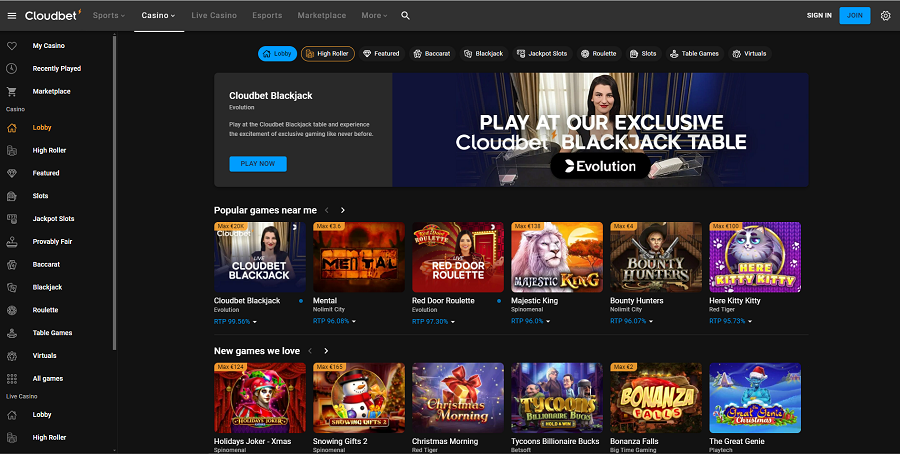Click the sidebar vertical scrollbar
Screen dimensions: 900x454
point(114,192)
